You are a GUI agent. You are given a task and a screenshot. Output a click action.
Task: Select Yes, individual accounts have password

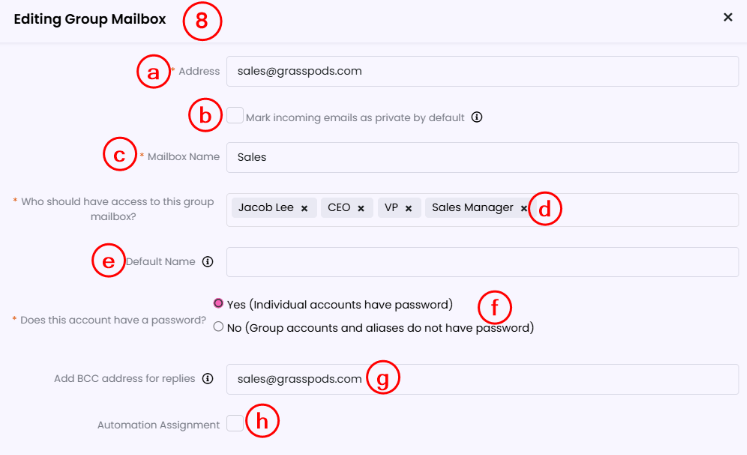[x=218, y=303]
